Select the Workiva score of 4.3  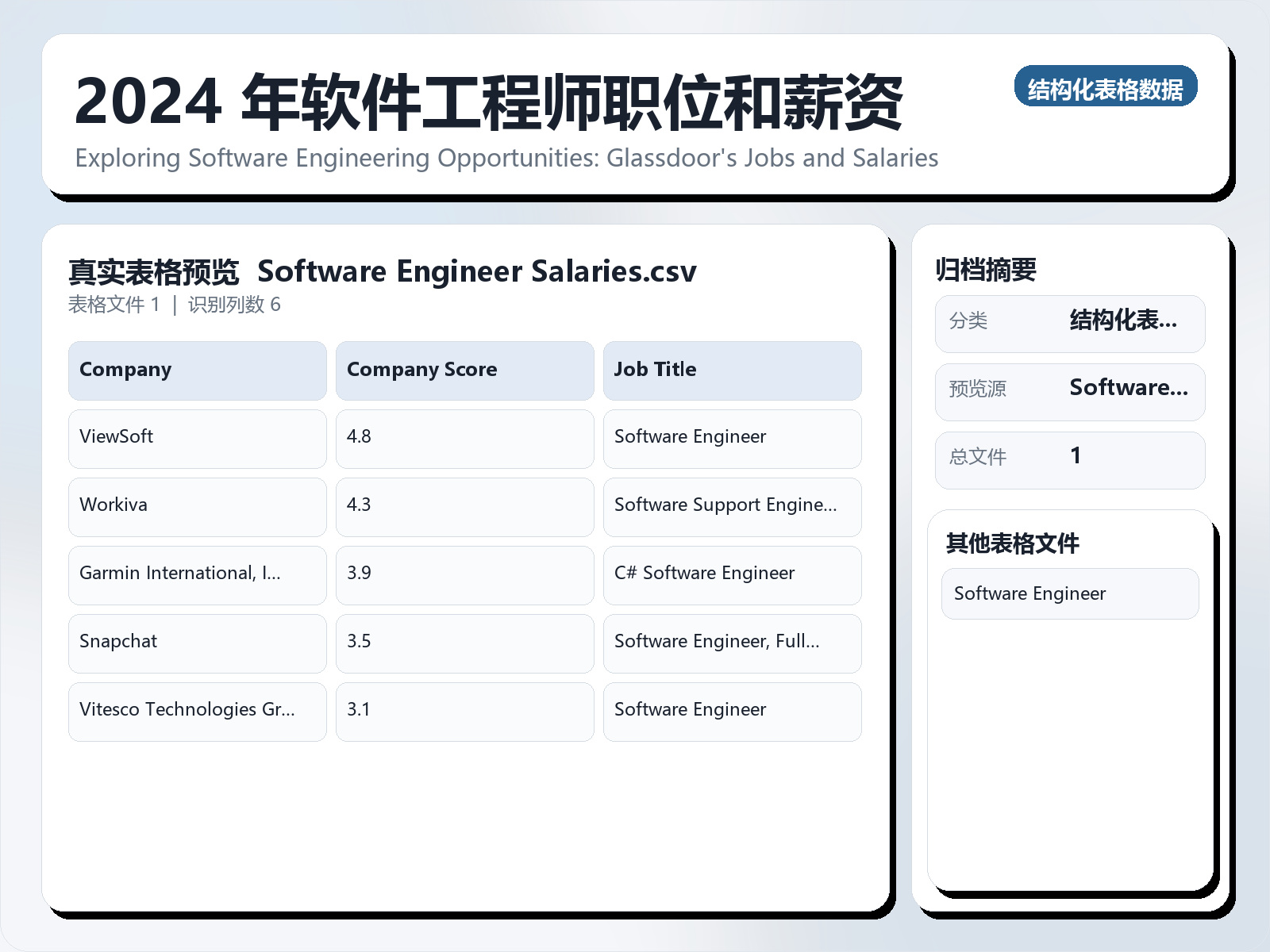464,506
